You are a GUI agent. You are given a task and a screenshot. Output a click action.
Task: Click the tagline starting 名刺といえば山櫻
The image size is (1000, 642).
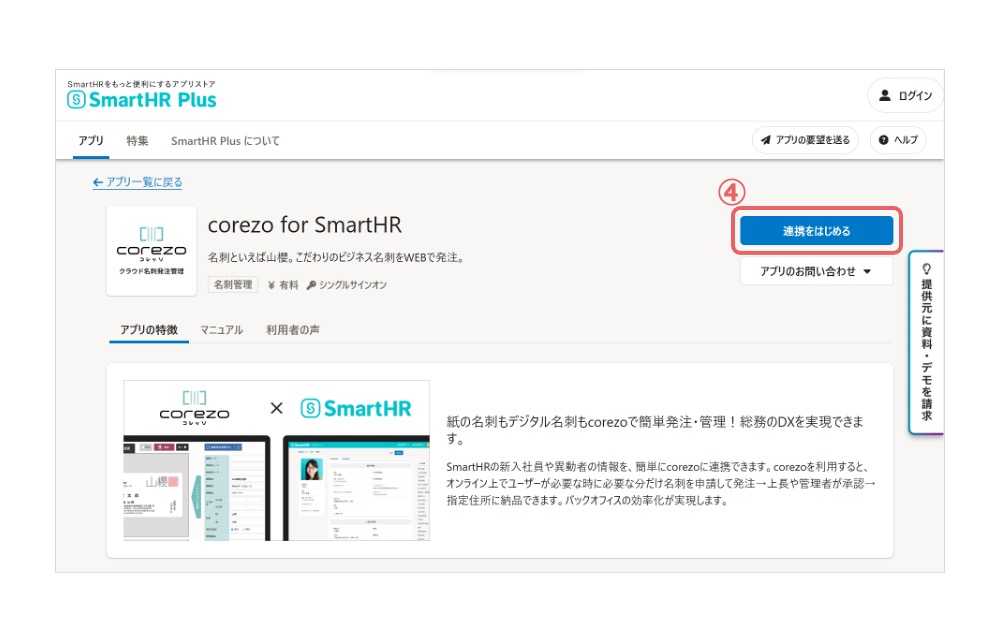336,258
